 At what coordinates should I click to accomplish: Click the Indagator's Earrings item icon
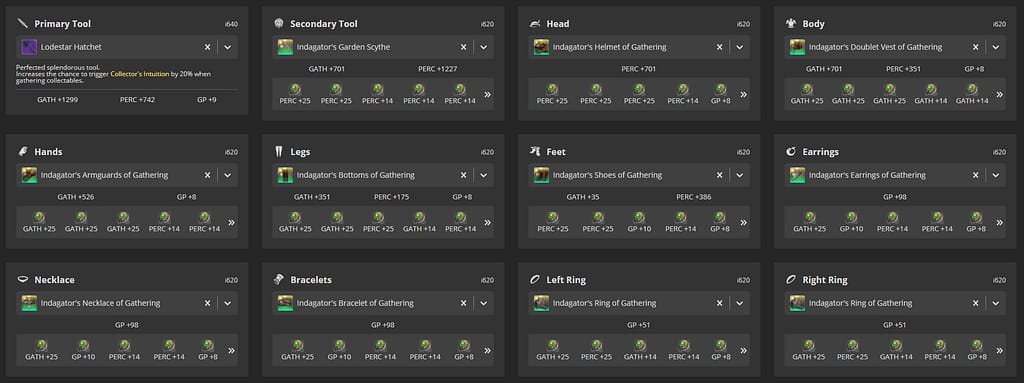(x=797, y=175)
